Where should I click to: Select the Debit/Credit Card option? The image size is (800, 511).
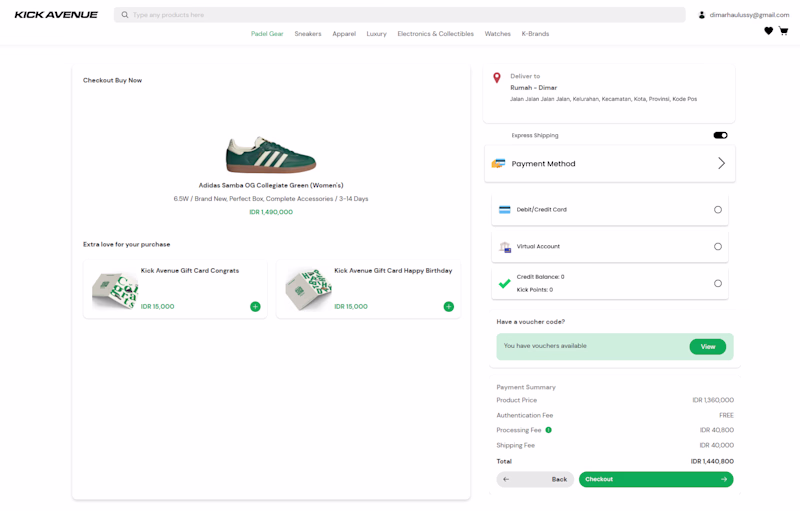click(717, 210)
